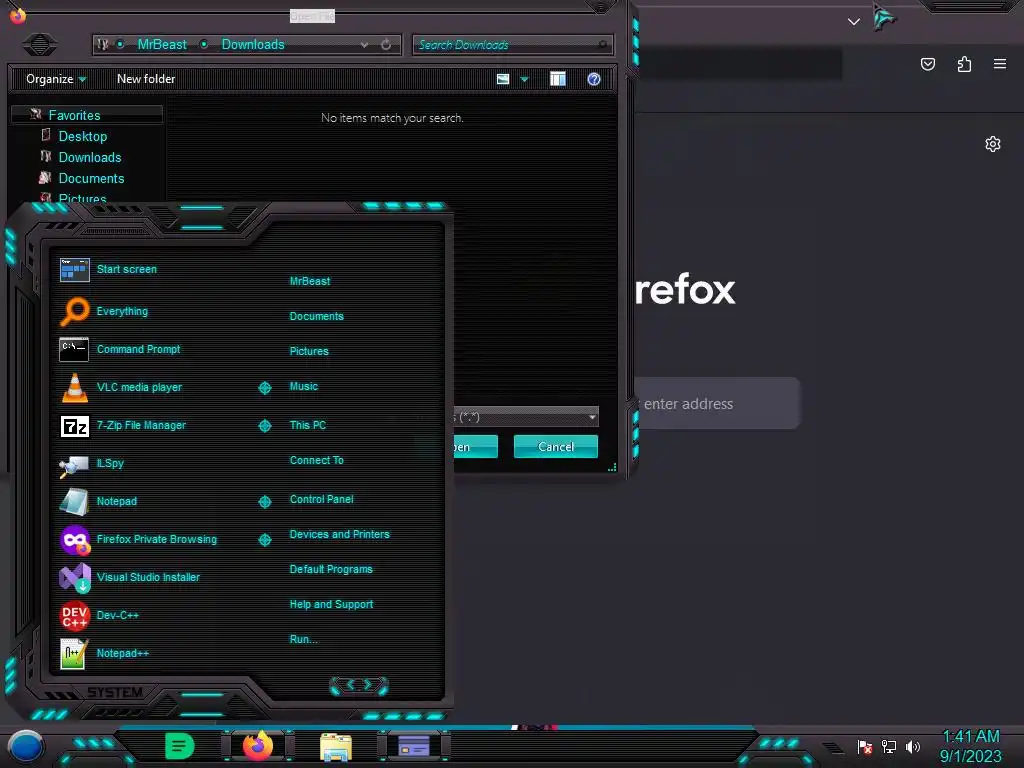Click Open button in file dialog
The image size is (1024, 768).
click(476, 447)
